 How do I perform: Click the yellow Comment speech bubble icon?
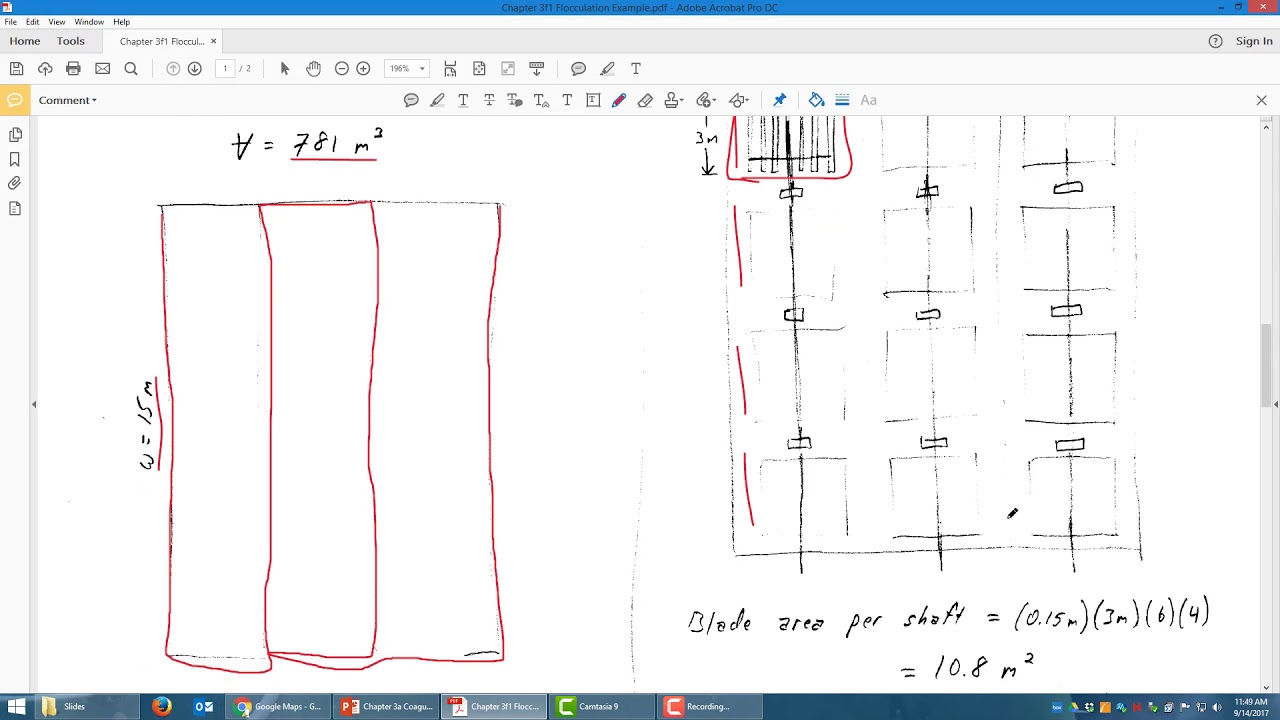pyautogui.click(x=14, y=100)
